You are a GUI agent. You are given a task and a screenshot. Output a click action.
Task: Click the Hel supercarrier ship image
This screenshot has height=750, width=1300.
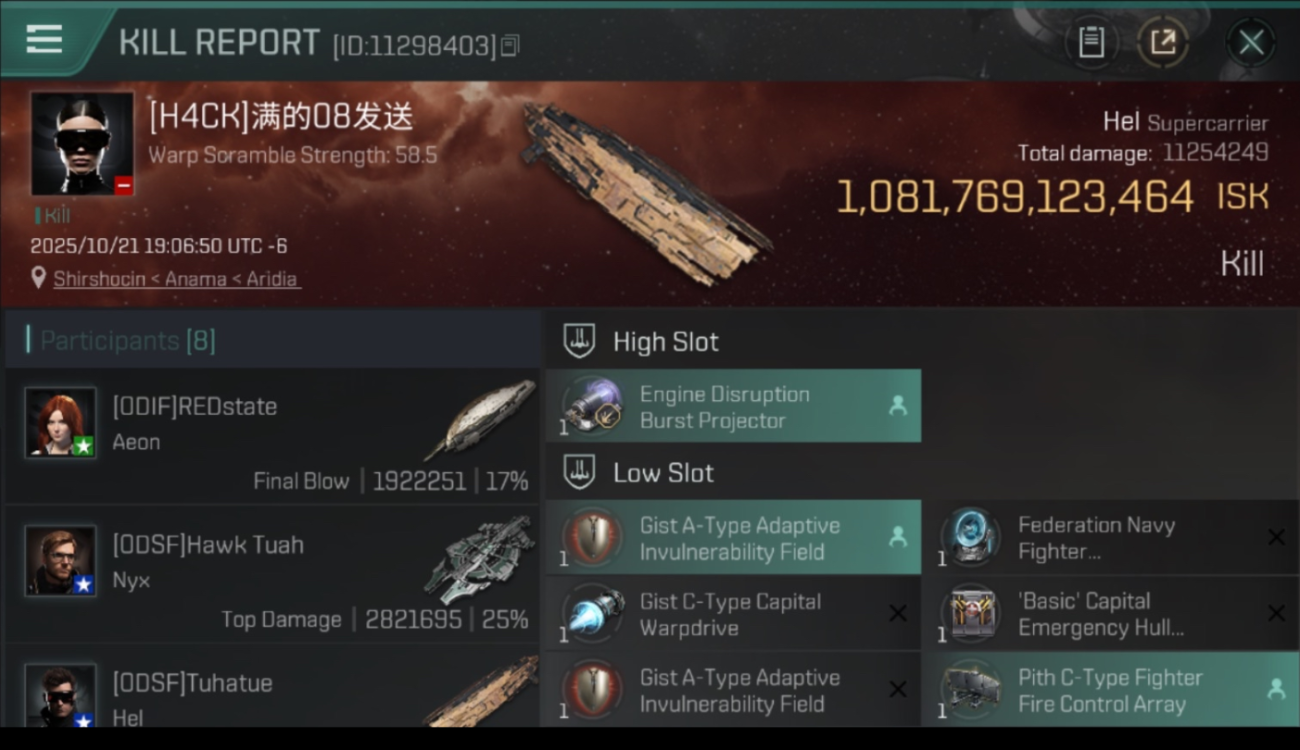click(x=643, y=192)
